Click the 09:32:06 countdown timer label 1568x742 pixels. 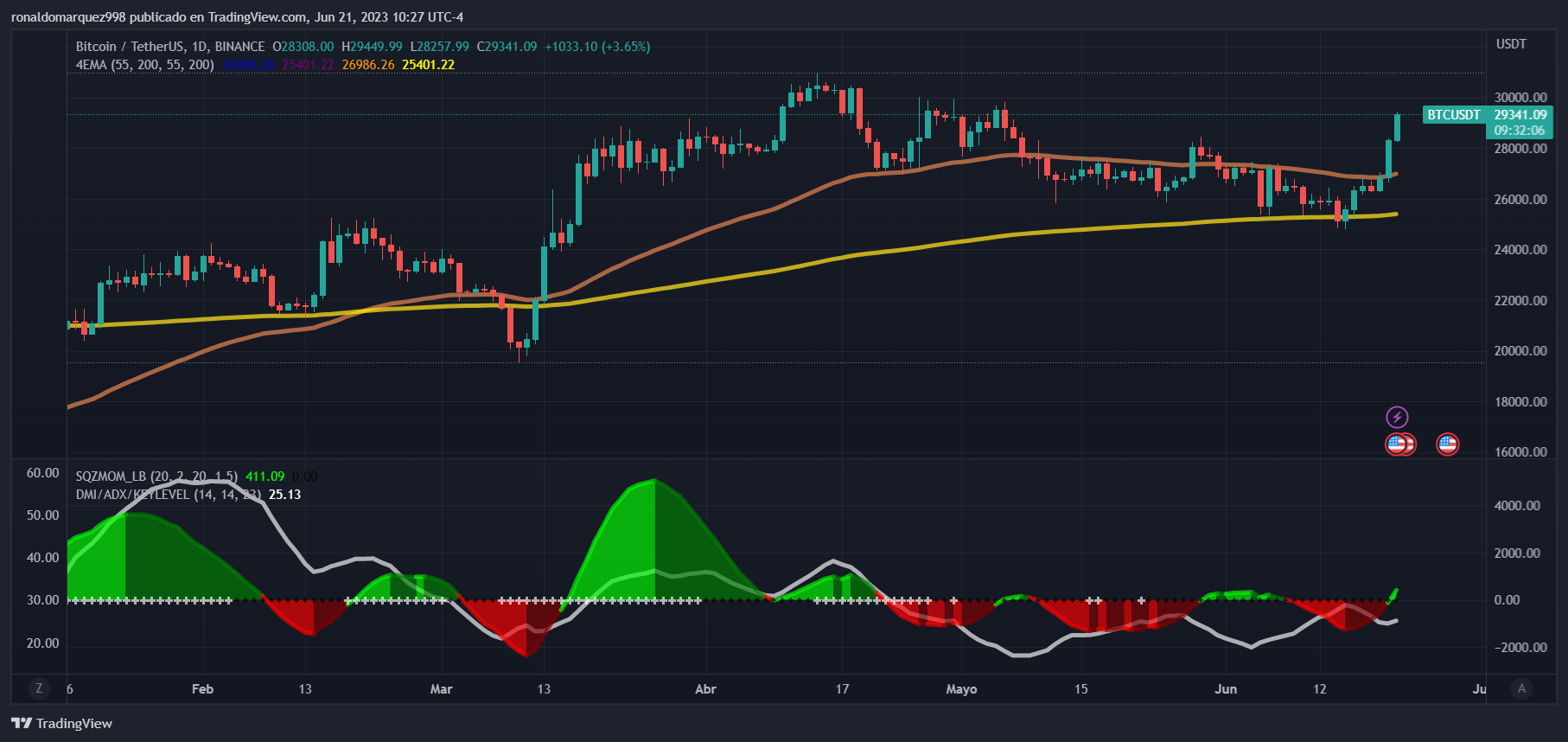pos(1520,131)
